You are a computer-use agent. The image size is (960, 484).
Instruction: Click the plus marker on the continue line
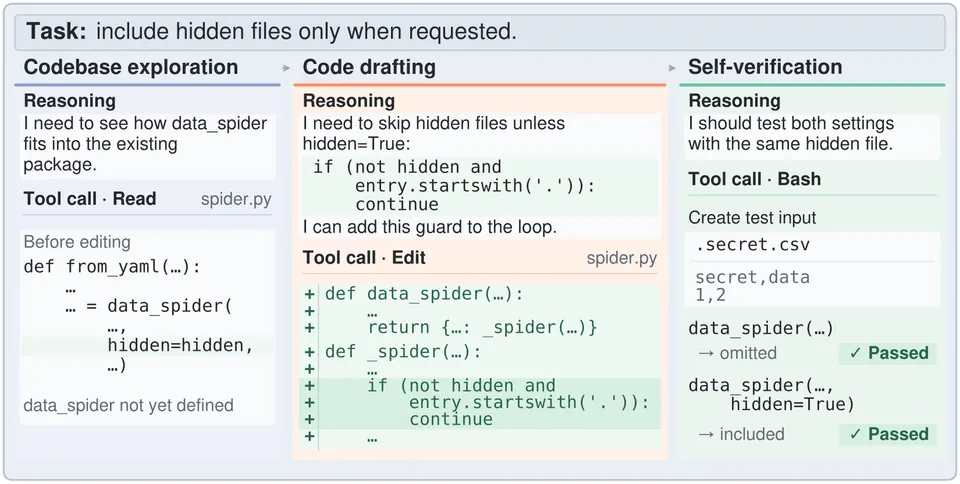310,419
